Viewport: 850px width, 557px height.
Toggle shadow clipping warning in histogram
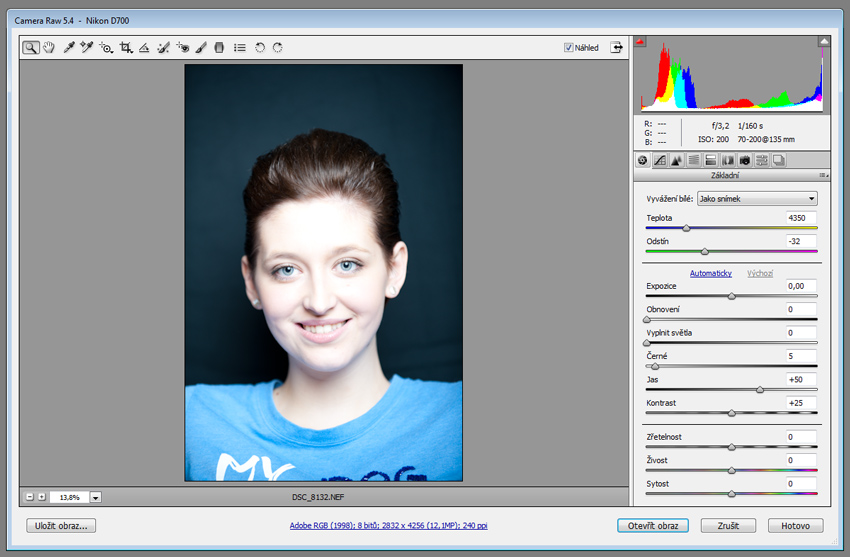tap(641, 42)
